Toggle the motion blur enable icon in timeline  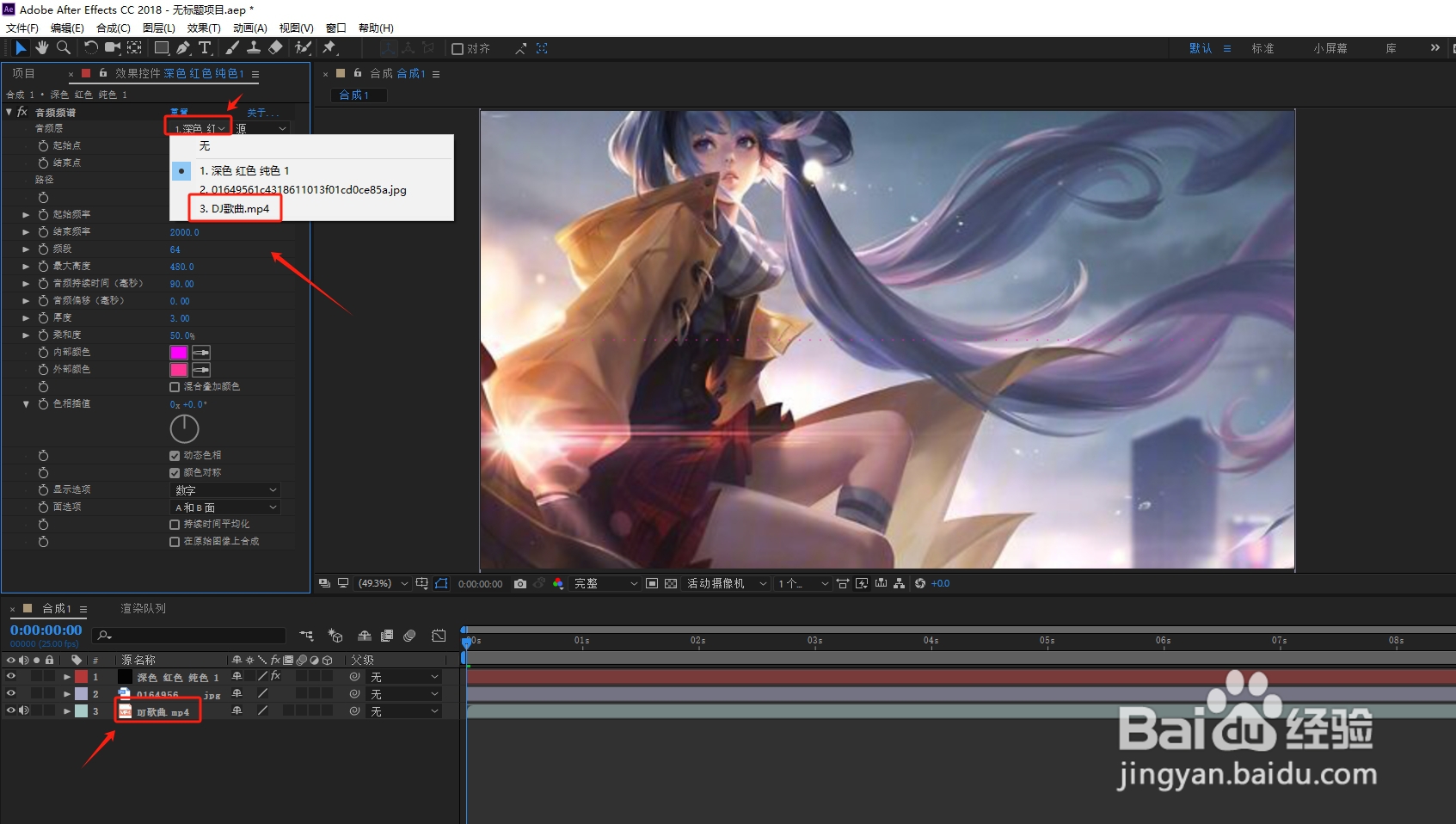pyautogui.click(x=409, y=636)
